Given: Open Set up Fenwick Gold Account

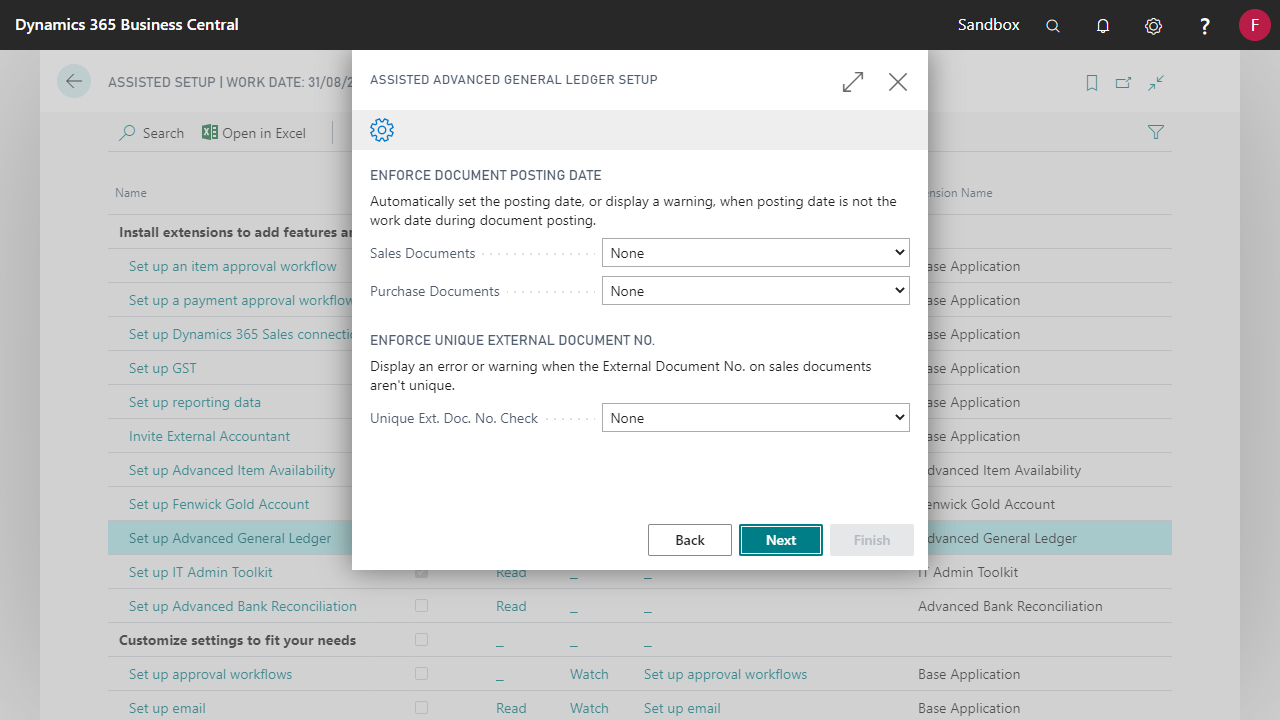Looking at the screenshot, I should pos(219,504).
